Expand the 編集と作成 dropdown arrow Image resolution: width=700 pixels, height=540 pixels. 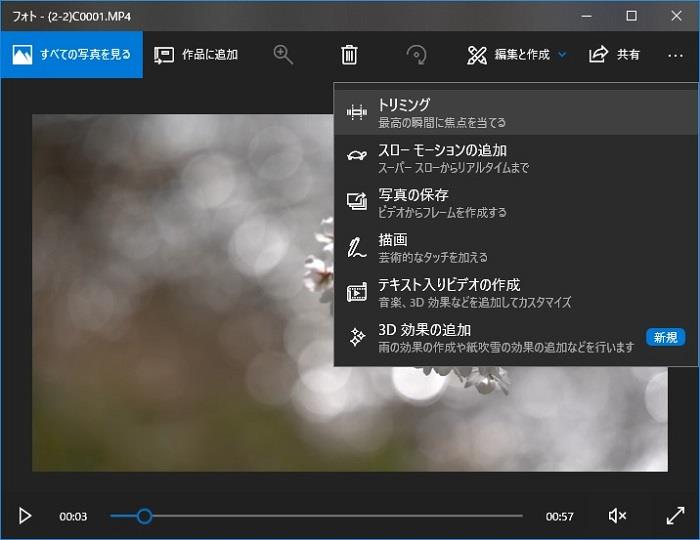(x=562, y=55)
